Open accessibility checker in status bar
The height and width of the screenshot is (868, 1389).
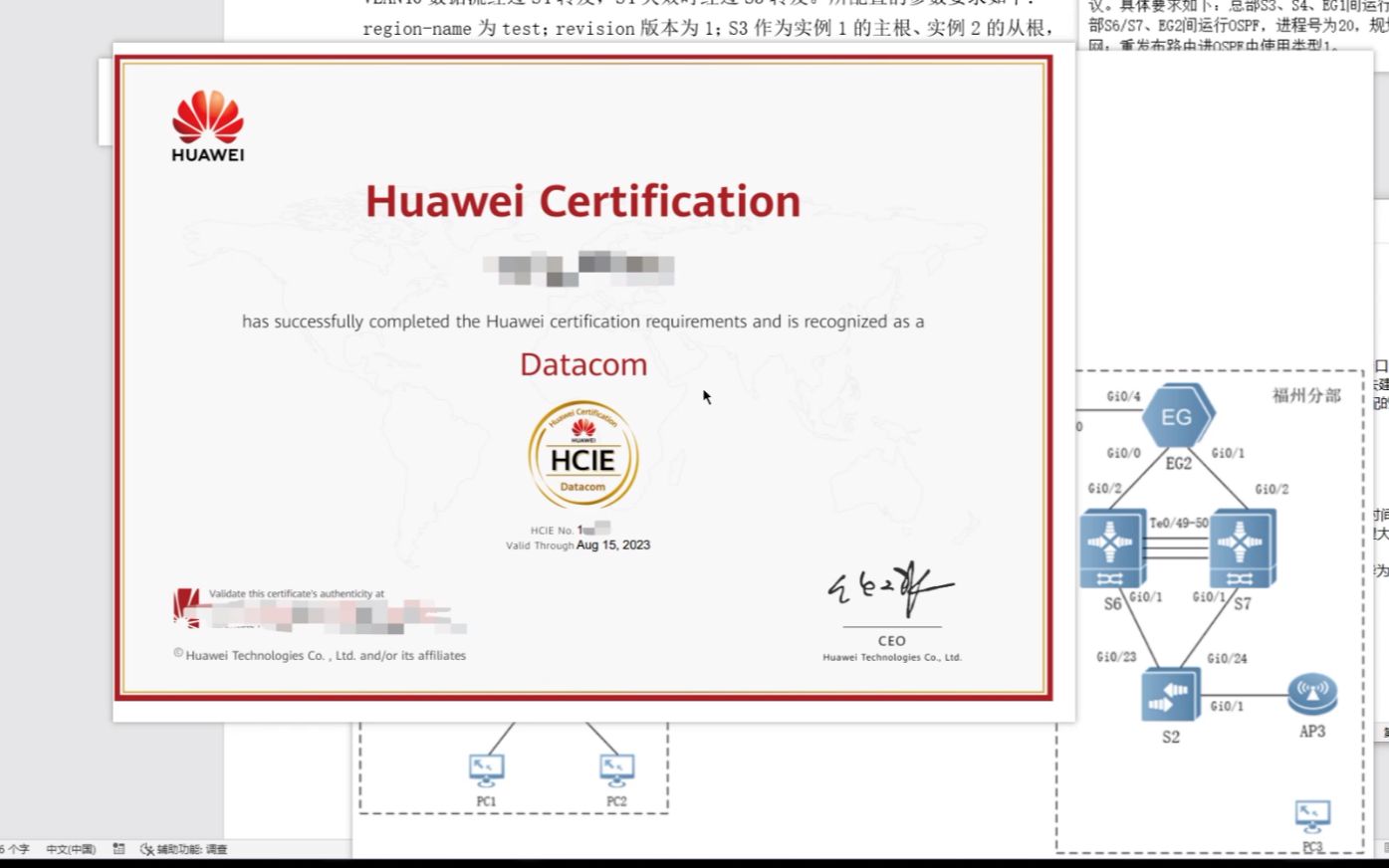[184, 849]
